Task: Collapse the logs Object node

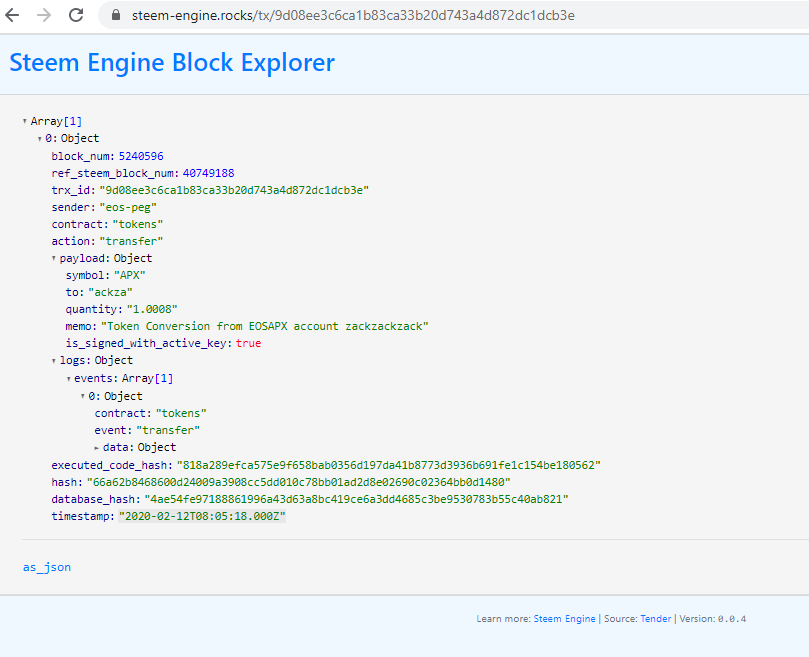Action: [x=54, y=361]
